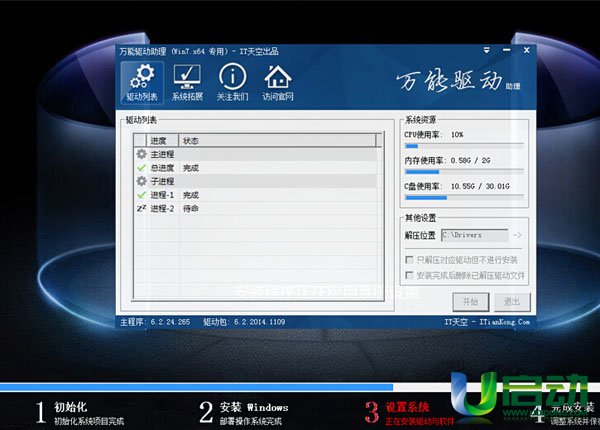Click the 内存使用率 0.58G / 2G value
The height and width of the screenshot is (430, 600).
pyautogui.click(x=470, y=161)
